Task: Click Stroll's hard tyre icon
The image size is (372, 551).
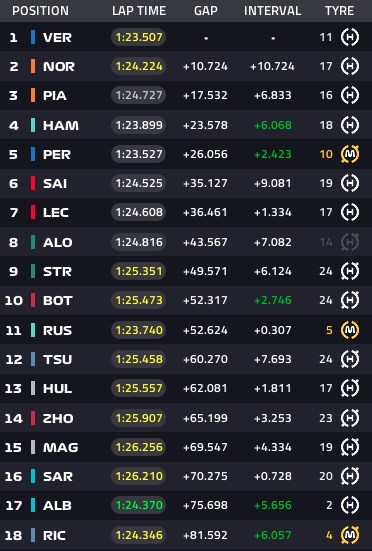Action: point(350,271)
